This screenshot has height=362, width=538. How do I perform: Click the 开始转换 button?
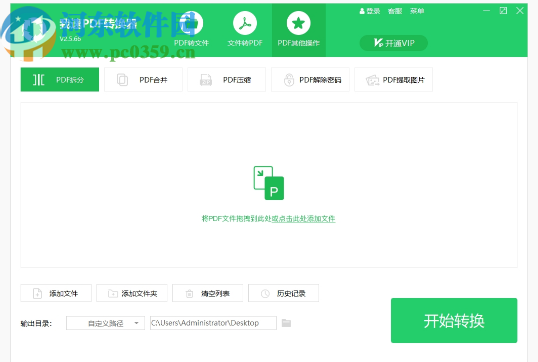pyautogui.click(x=454, y=320)
